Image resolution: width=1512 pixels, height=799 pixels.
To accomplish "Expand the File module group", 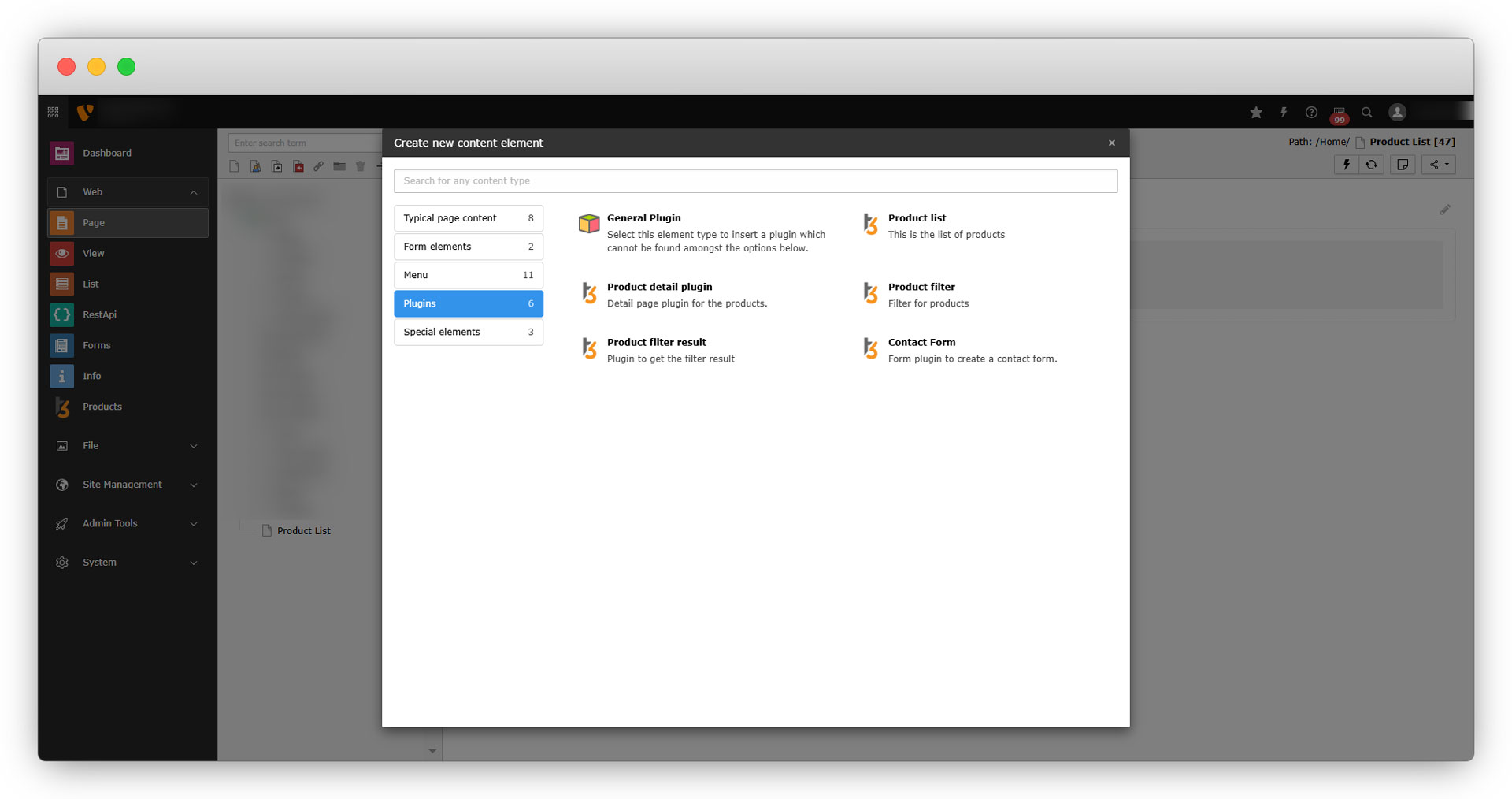I will pos(194,446).
